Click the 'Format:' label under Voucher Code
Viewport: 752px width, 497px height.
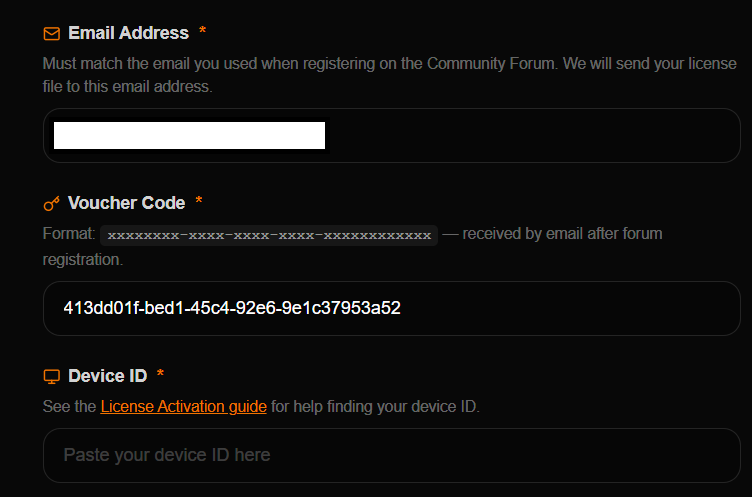coord(69,234)
